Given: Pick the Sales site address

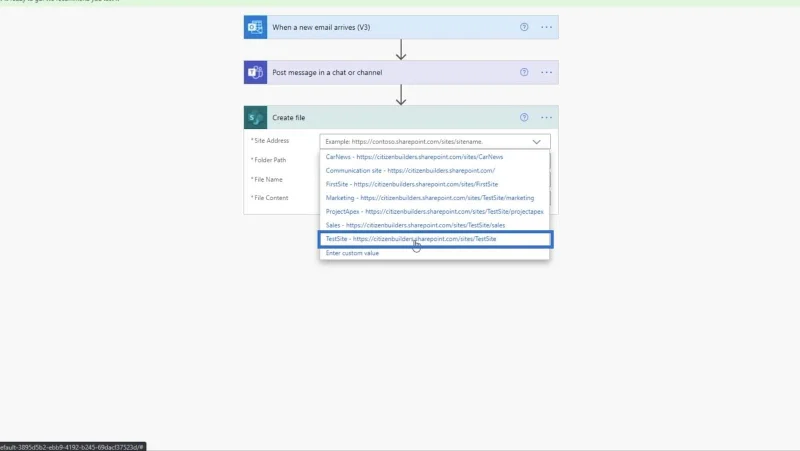Looking at the screenshot, I should [x=435, y=225].
